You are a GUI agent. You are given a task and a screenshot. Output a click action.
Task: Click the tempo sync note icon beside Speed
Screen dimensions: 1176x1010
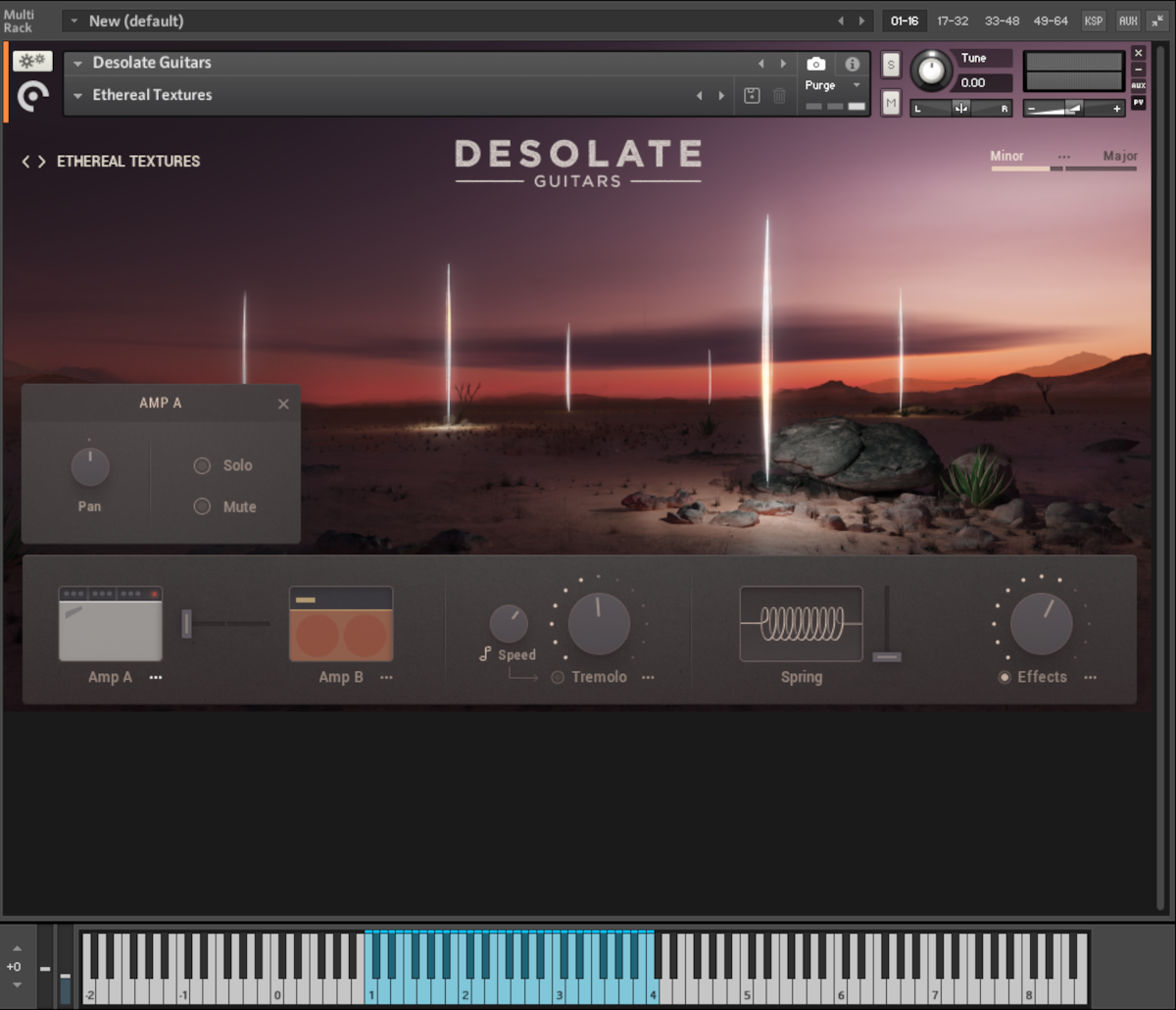[x=484, y=653]
